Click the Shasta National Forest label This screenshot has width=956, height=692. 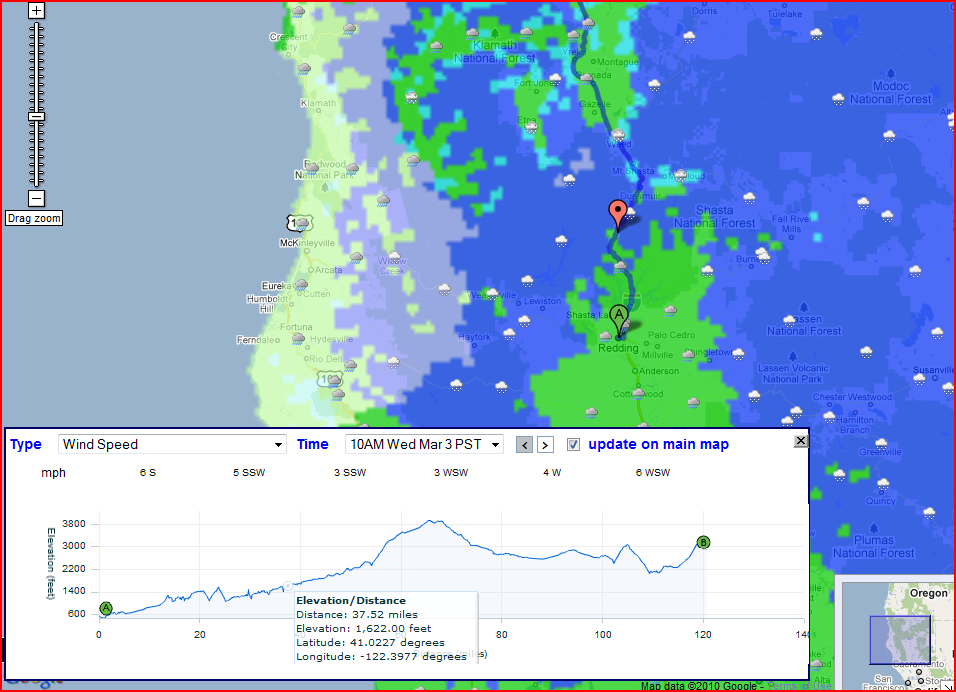pyautogui.click(x=714, y=217)
